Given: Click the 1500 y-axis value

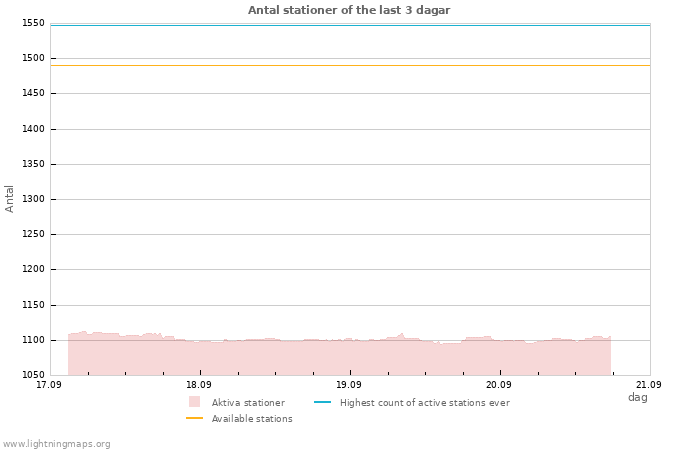Looking at the screenshot, I should 33,58.
